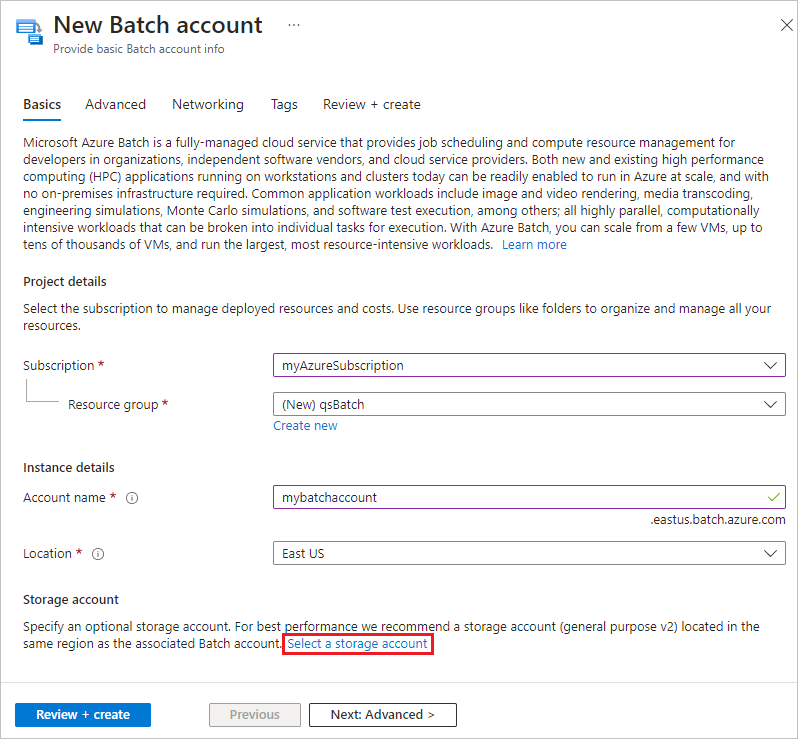Select the Basics tab
The height and width of the screenshot is (739, 798).
42,104
